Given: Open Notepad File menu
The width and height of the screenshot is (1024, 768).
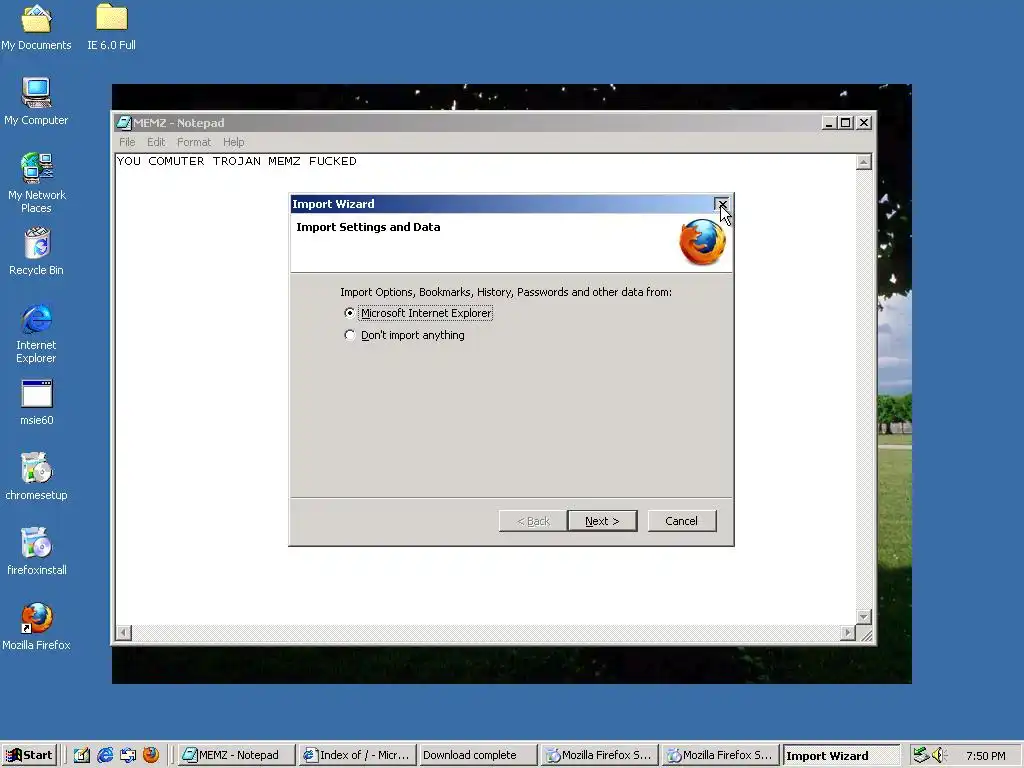Looking at the screenshot, I should (x=127, y=142).
